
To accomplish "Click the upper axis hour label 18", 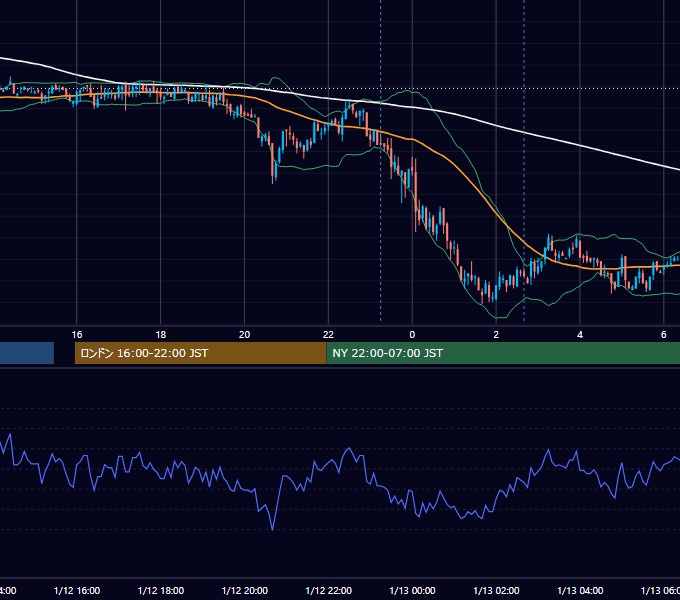I will coord(161,335).
